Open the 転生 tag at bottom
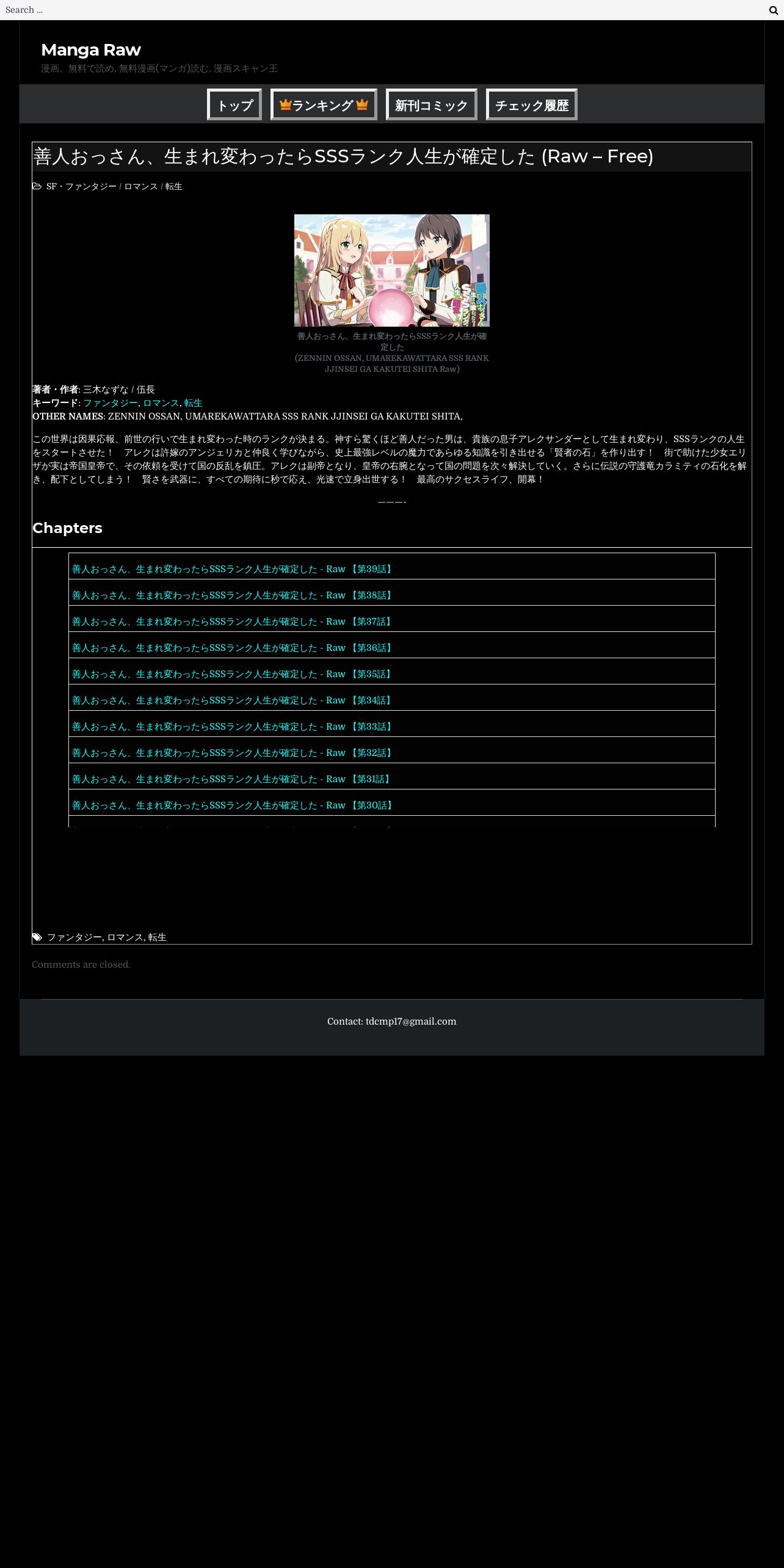 click(x=157, y=937)
